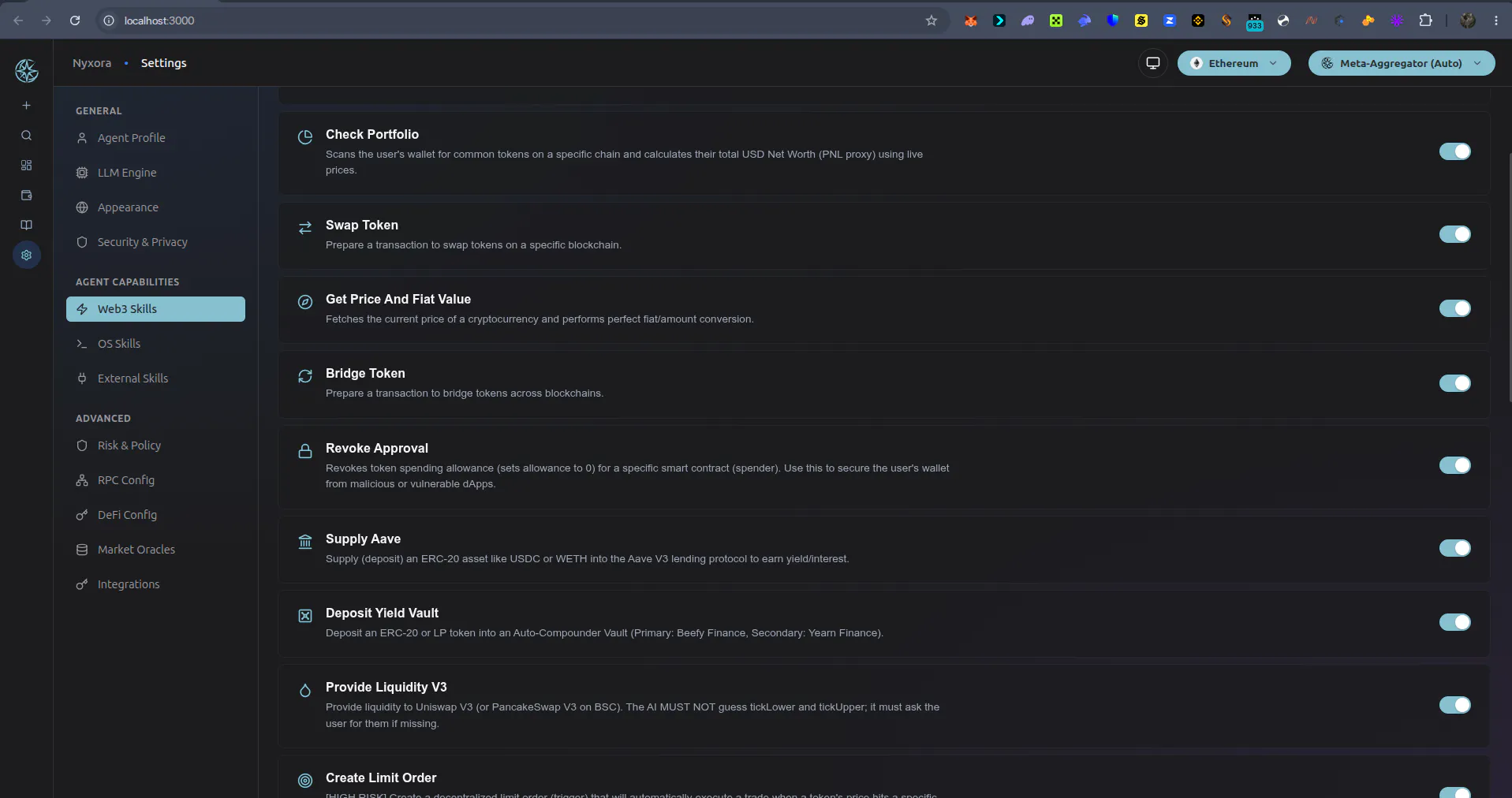Disable the Deposit Yield Vault toggle
Screen dimensions: 1512x798
click(1454, 622)
